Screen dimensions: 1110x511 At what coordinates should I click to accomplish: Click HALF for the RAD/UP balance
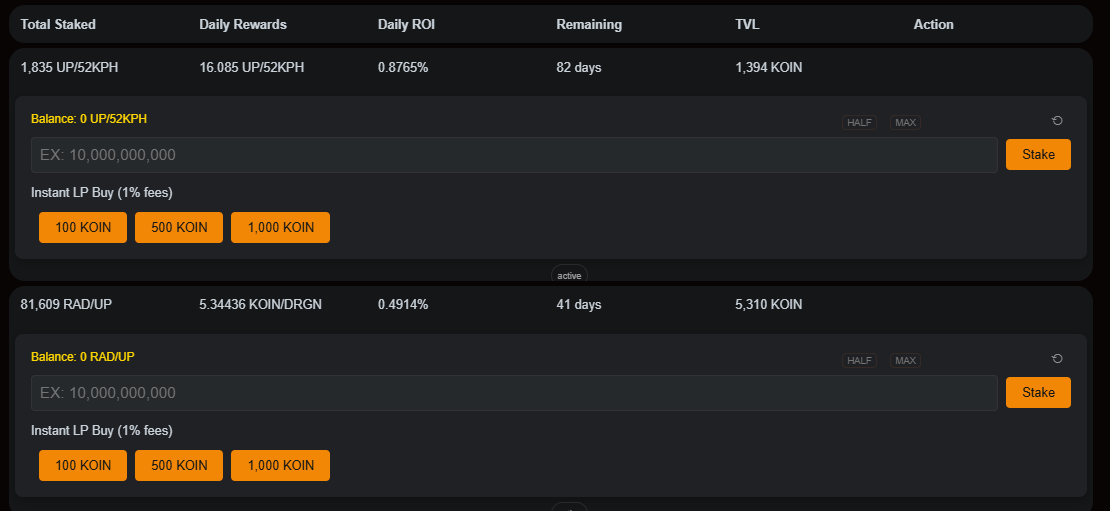coord(859,360)
